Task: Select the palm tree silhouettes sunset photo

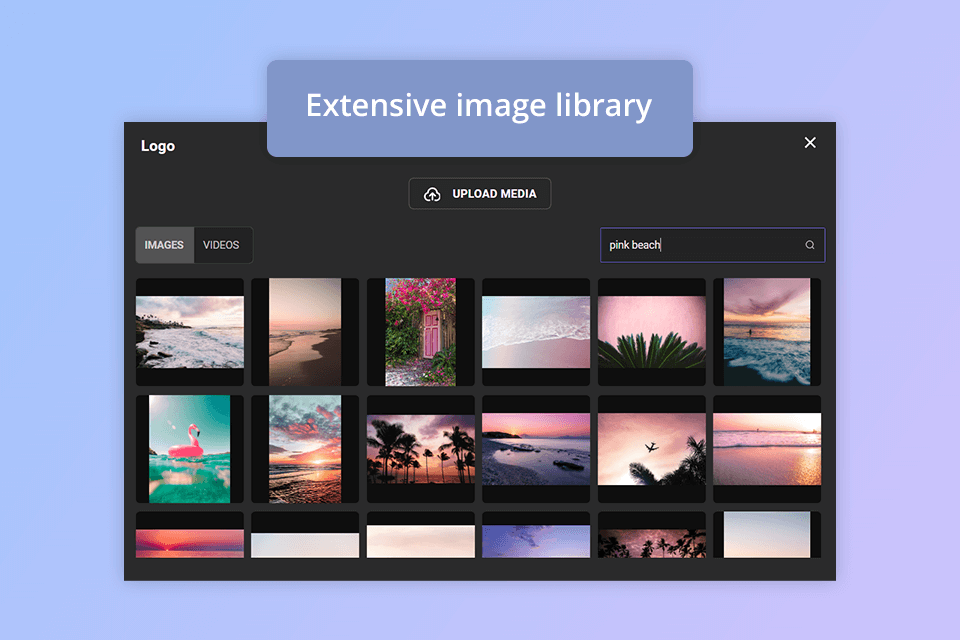Action: point(421,449)
